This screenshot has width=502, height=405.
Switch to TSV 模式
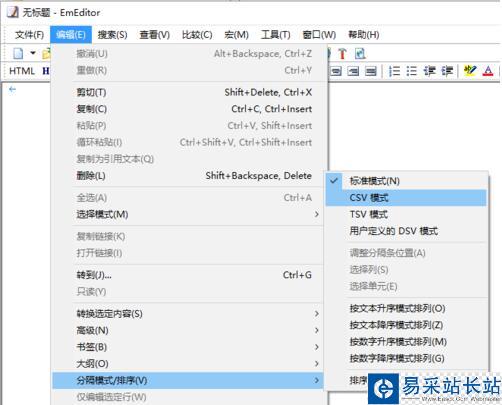(x=406, y=214)
